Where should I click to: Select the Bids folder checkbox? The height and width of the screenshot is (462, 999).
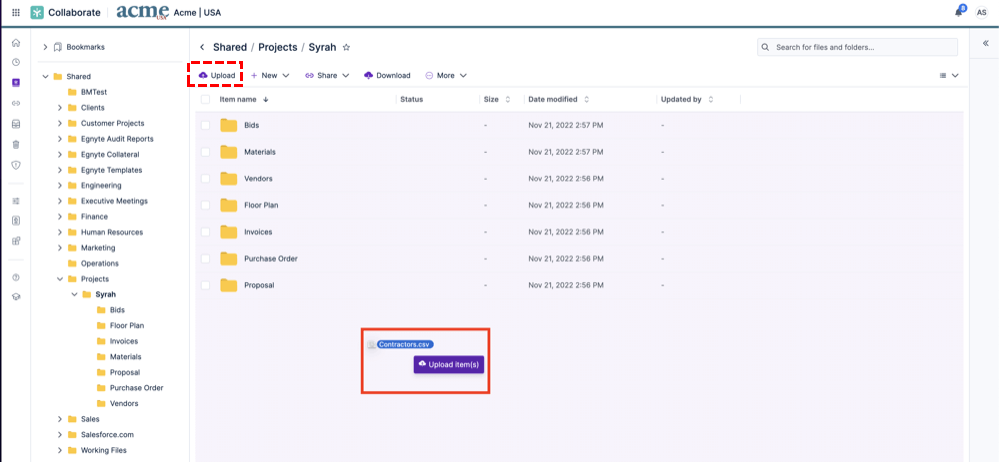click(205, 125)
